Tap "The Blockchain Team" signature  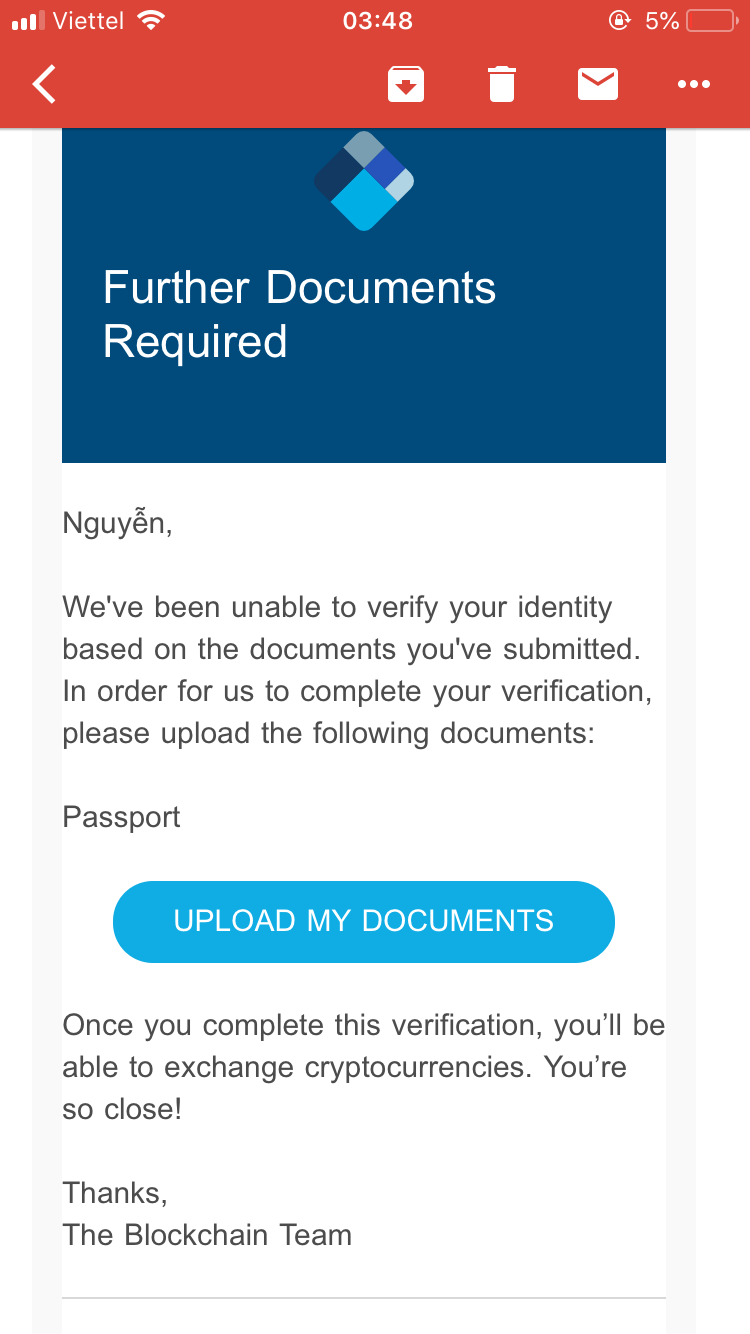(x=207, y=1235)
